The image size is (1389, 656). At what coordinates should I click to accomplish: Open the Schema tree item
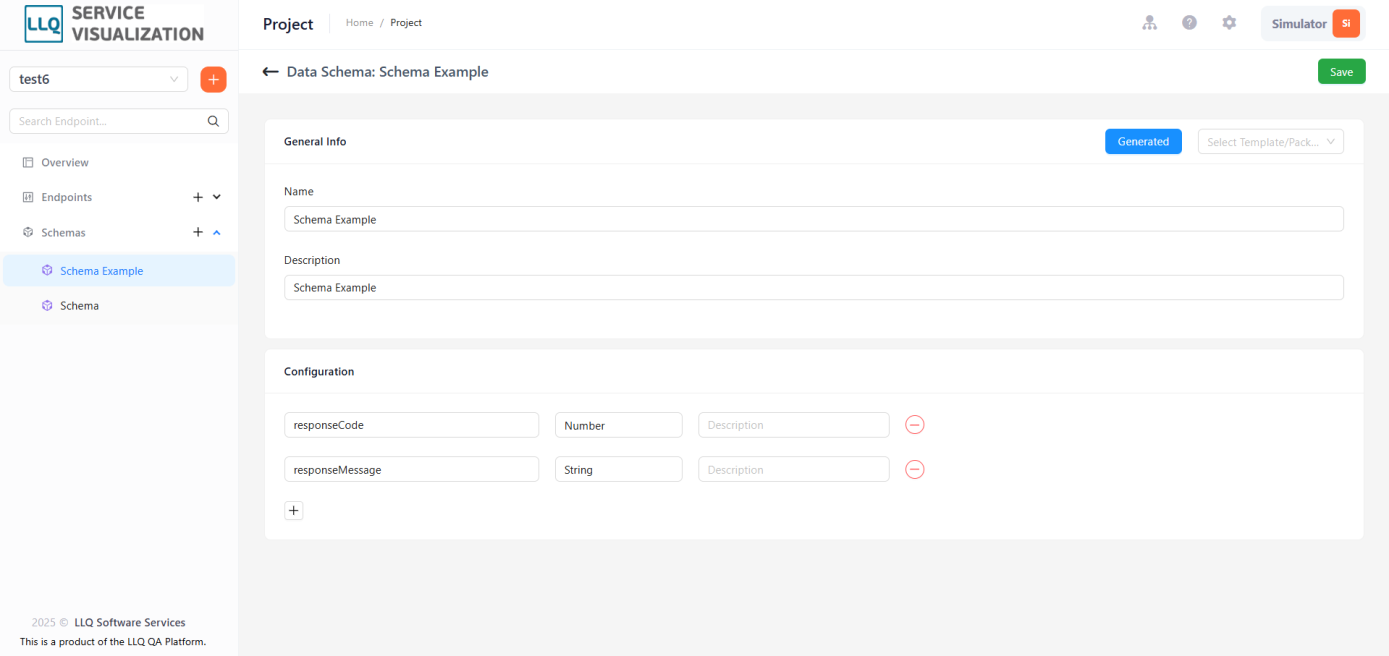[119, 306]
